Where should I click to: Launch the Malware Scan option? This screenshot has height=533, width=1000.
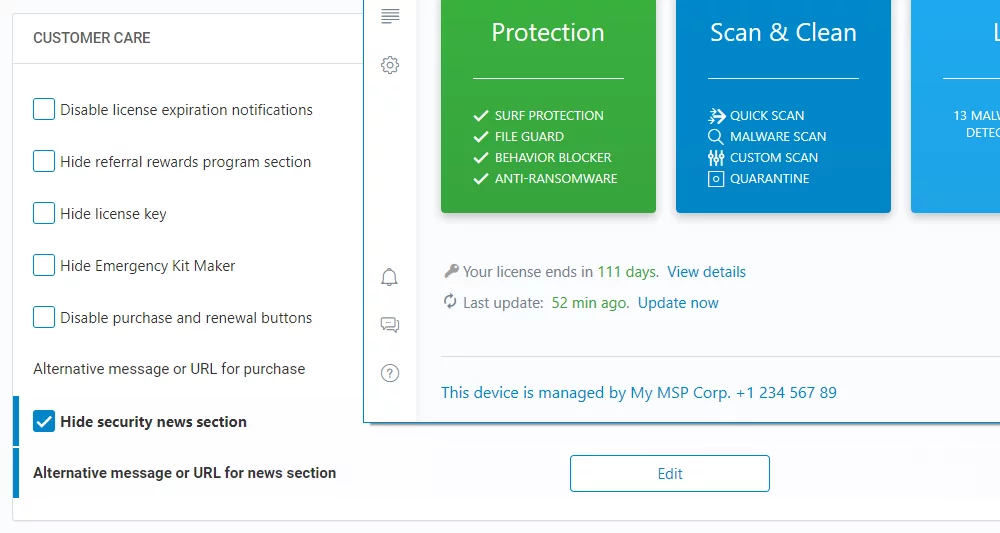click(777, 137)
